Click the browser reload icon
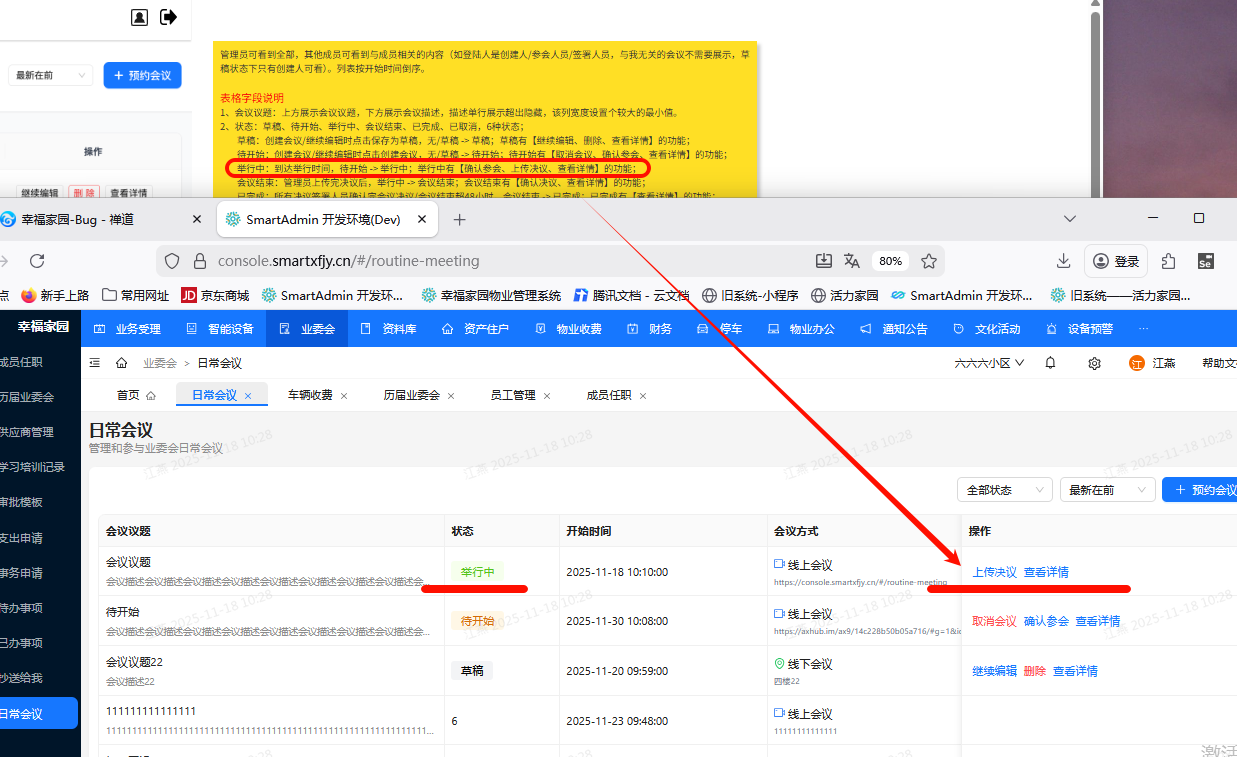 (37, 261)
